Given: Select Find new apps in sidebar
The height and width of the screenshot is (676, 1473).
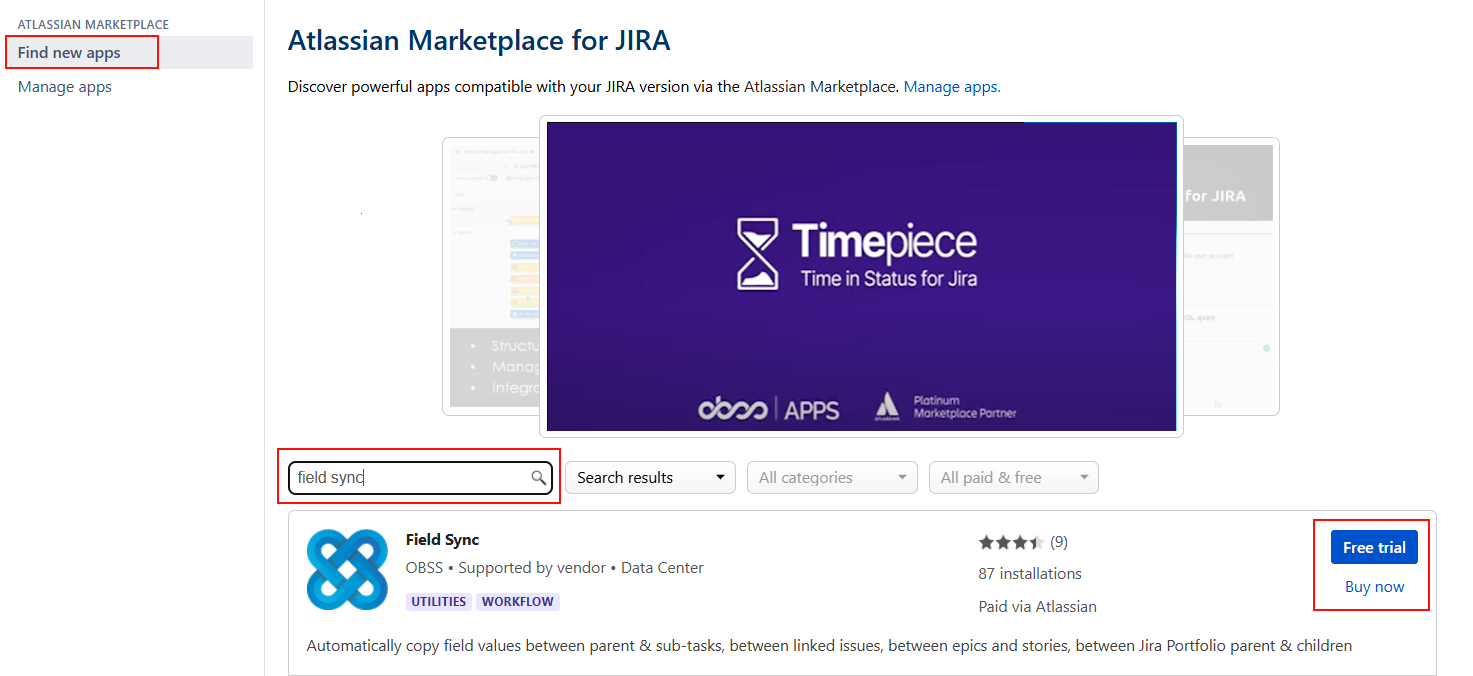Looking at the screenshot, I should click(x=69, y=53).
